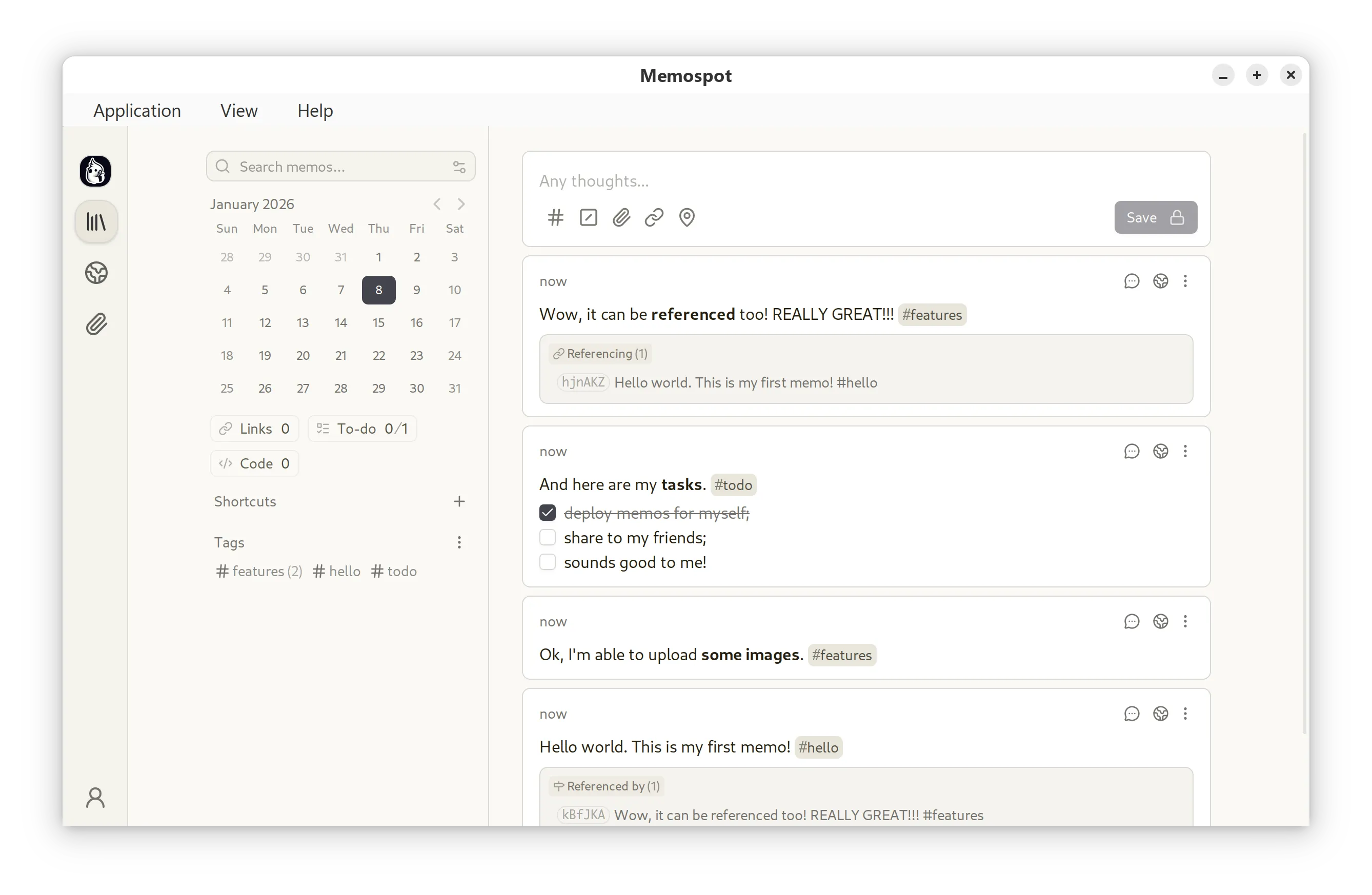Open more options menu on first memo

pos(1185,281)
